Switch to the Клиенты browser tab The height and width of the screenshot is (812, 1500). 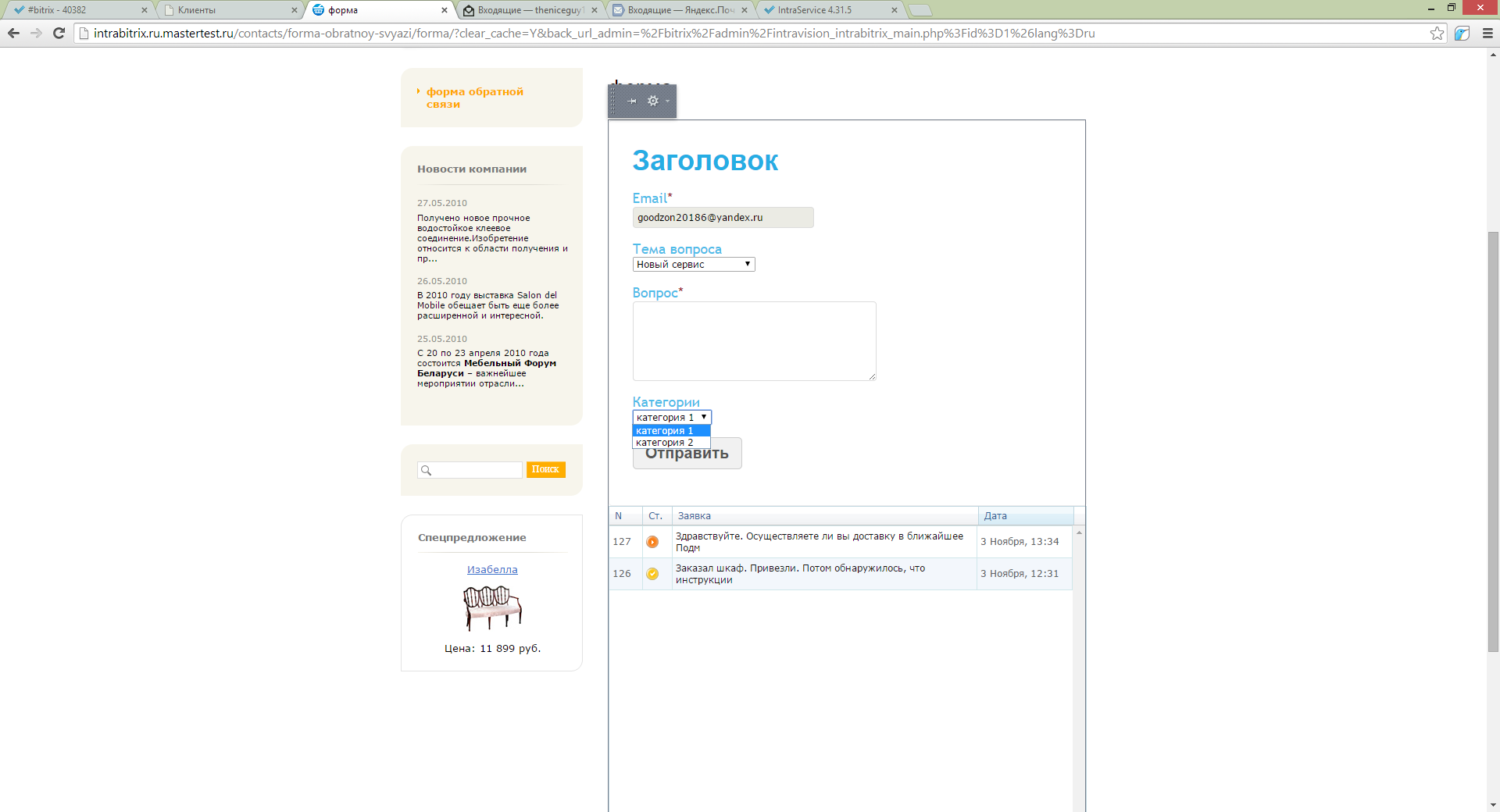pos(230,10)
